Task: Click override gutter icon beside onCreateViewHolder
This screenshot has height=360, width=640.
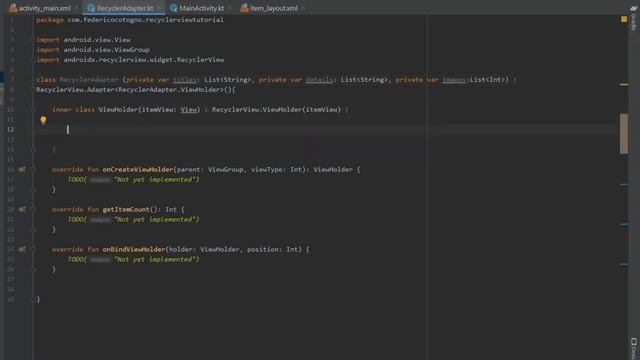Action: (22, 169)
